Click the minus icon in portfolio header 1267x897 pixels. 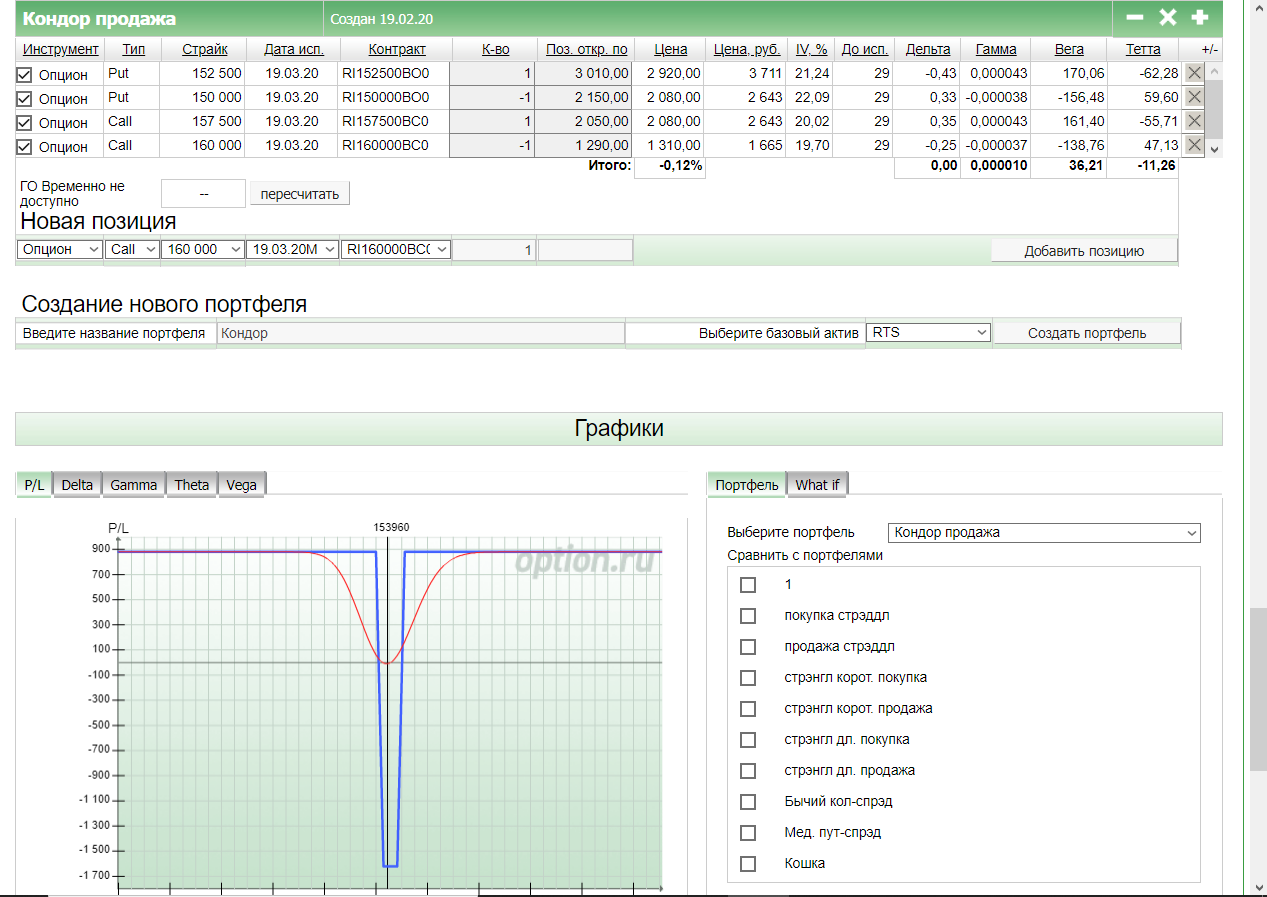coord(1135,18)
